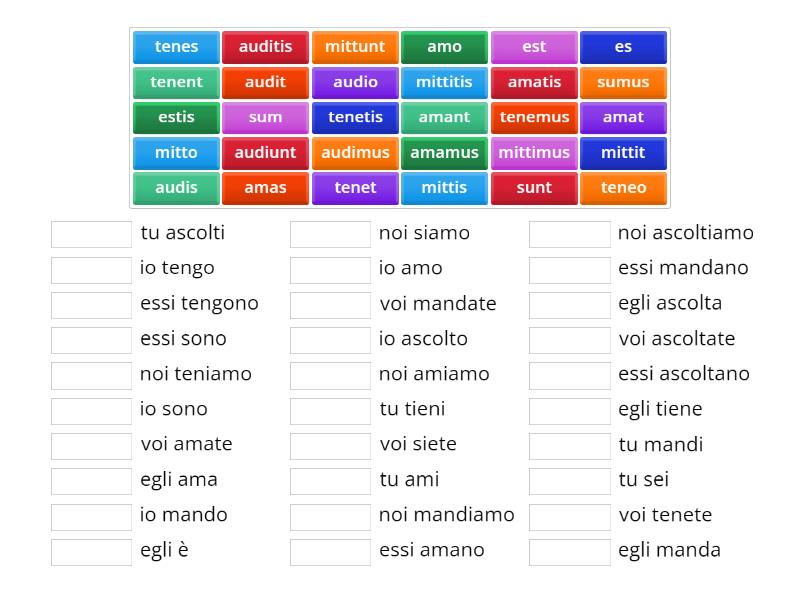Click the blank next to 'tu sei'

569,480
